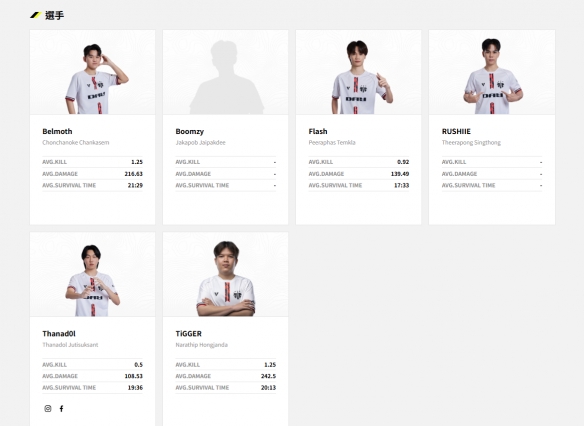Open the Belmoth player name link
The width and height of the screenshot is (584, 426).
[x=57, y=131]
